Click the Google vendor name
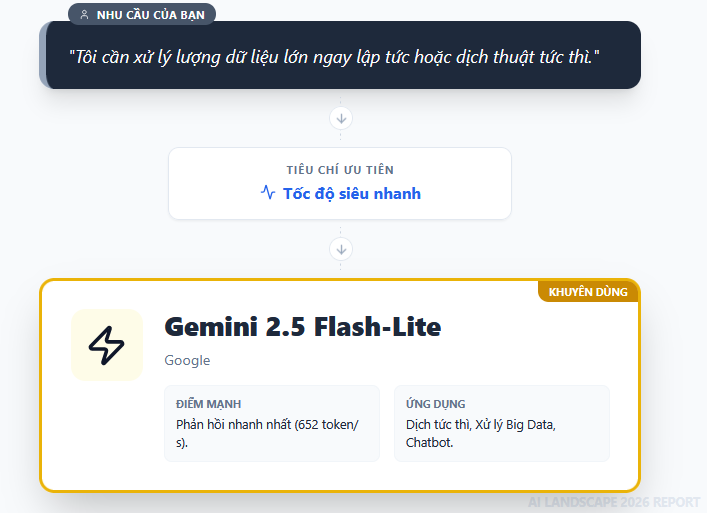Image resolution: width=707 pixels, height=513 pixels. pyautogui.click(x=187, y=360)
